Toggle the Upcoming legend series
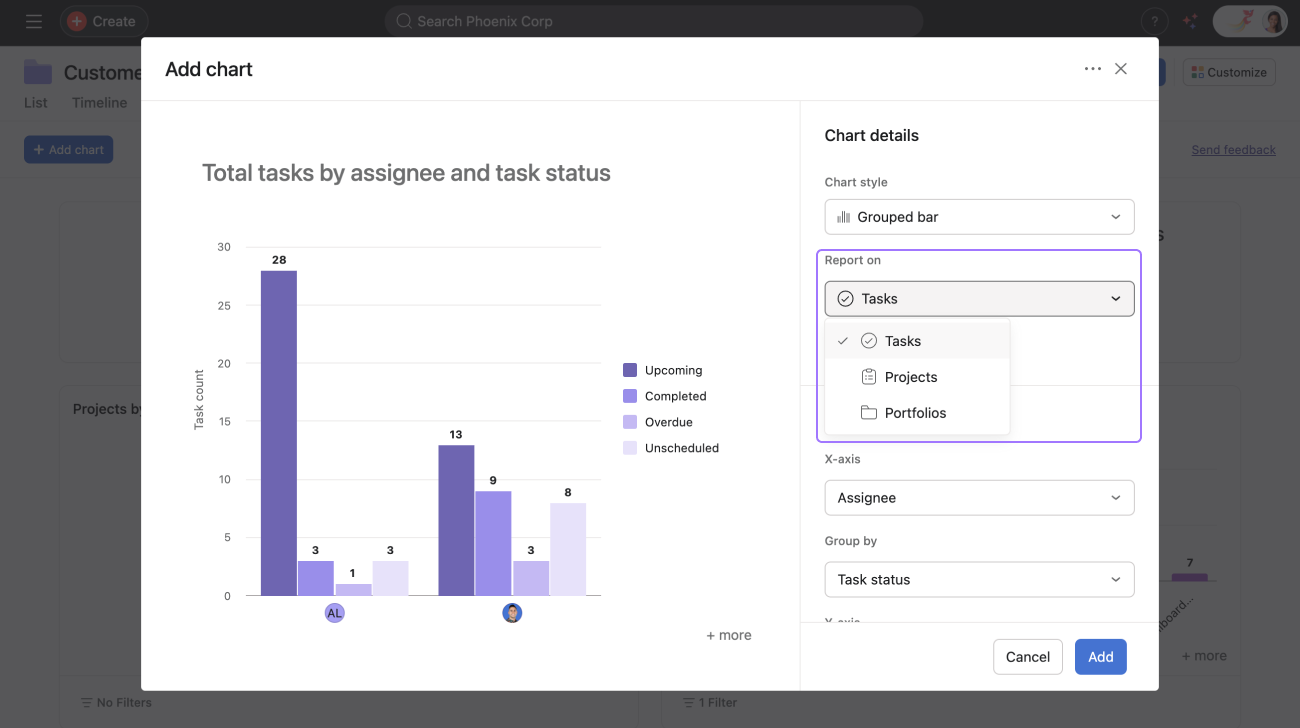 pyautogui.click(x=673, y=370)
